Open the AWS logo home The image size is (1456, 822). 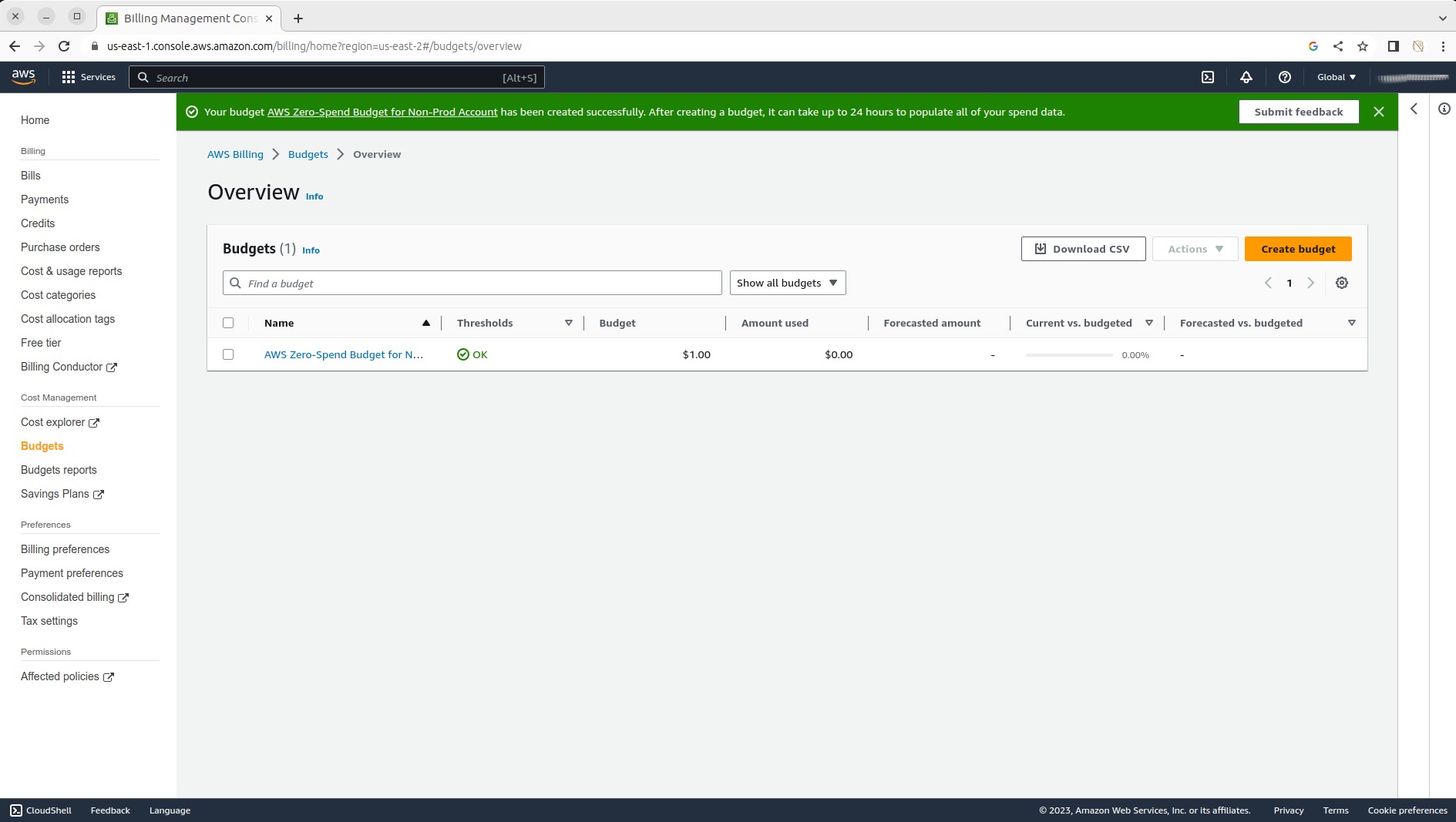[x=23, y=77]
